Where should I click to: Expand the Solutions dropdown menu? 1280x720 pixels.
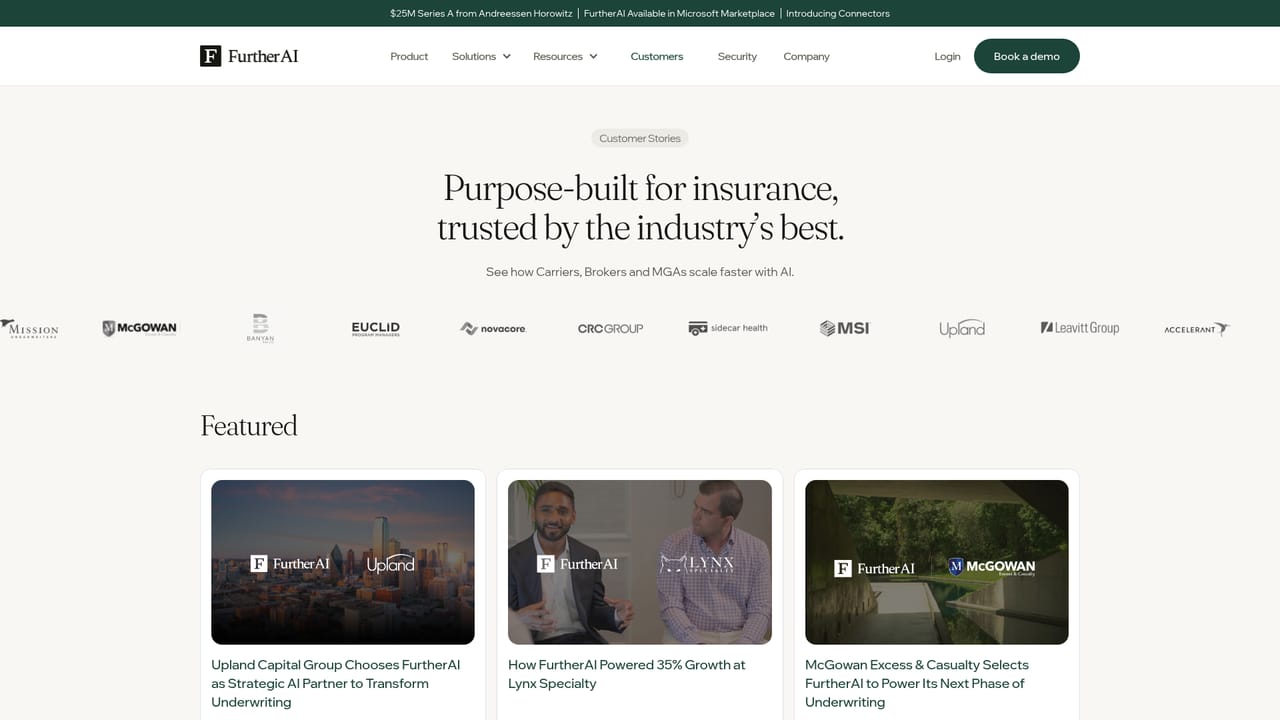481,57
